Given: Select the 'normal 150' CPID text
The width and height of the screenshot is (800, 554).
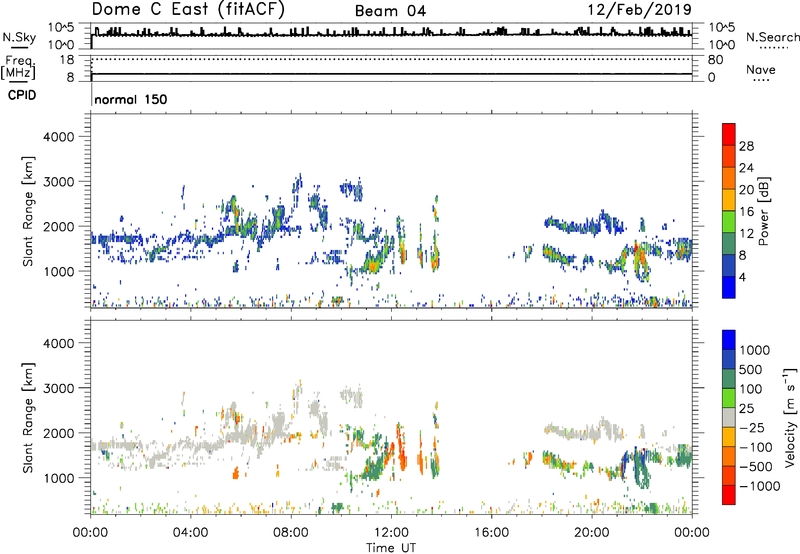Looking at the screenshot, I should tap(131, 99).
